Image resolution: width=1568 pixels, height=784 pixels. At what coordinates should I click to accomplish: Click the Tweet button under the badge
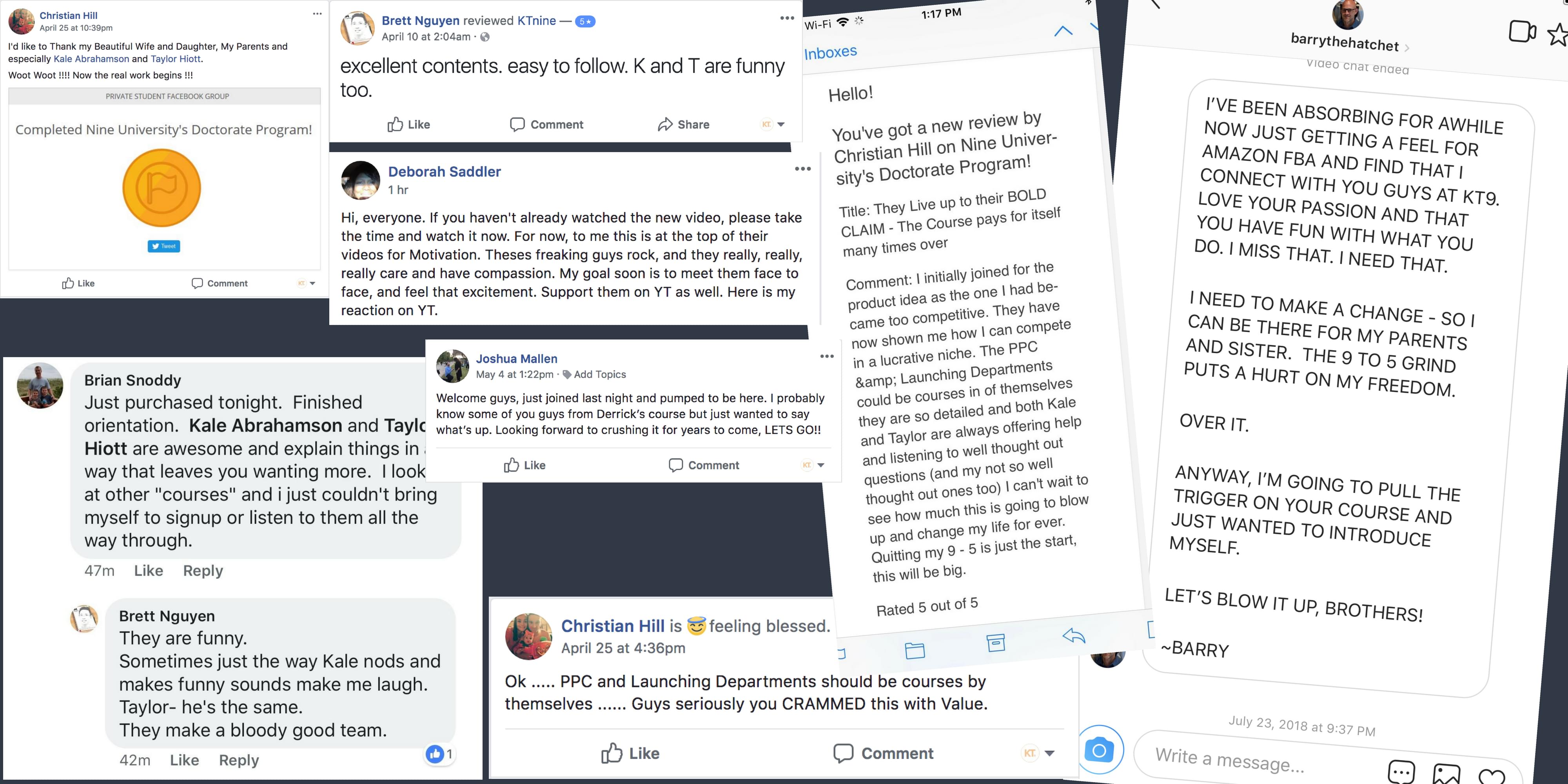(x=164, y=246)
